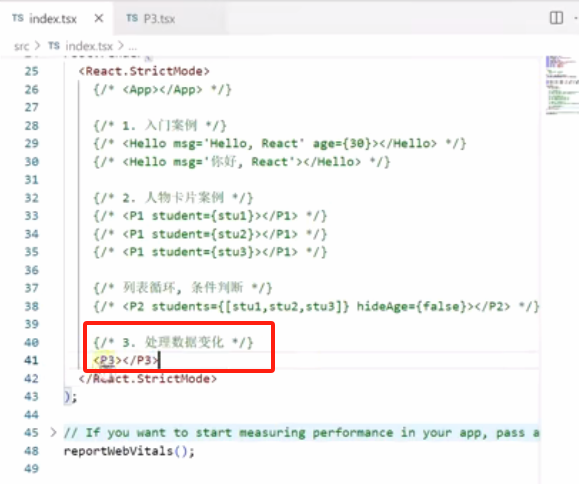The width and height of the screenshot is (579, 484).
Task: Click Hello line with age={30}
Action: [280, 143]
